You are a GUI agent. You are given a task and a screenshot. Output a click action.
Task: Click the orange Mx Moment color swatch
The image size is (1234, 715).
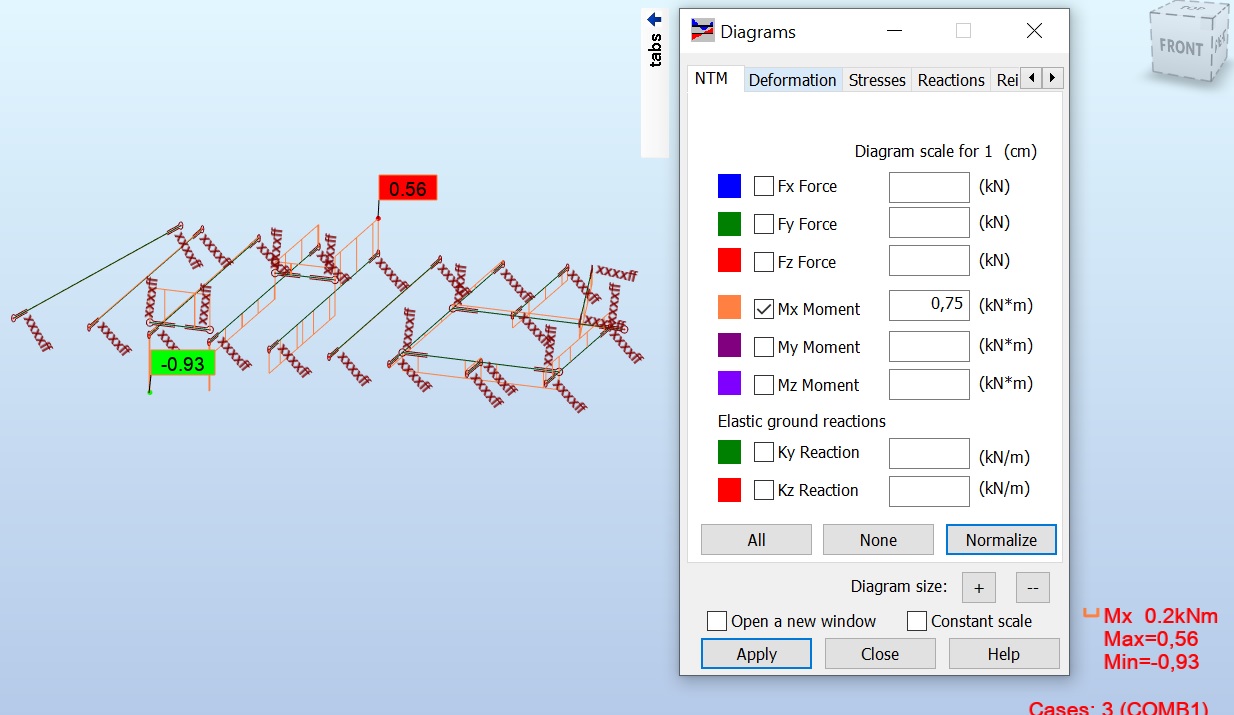[x=729, y=308]
